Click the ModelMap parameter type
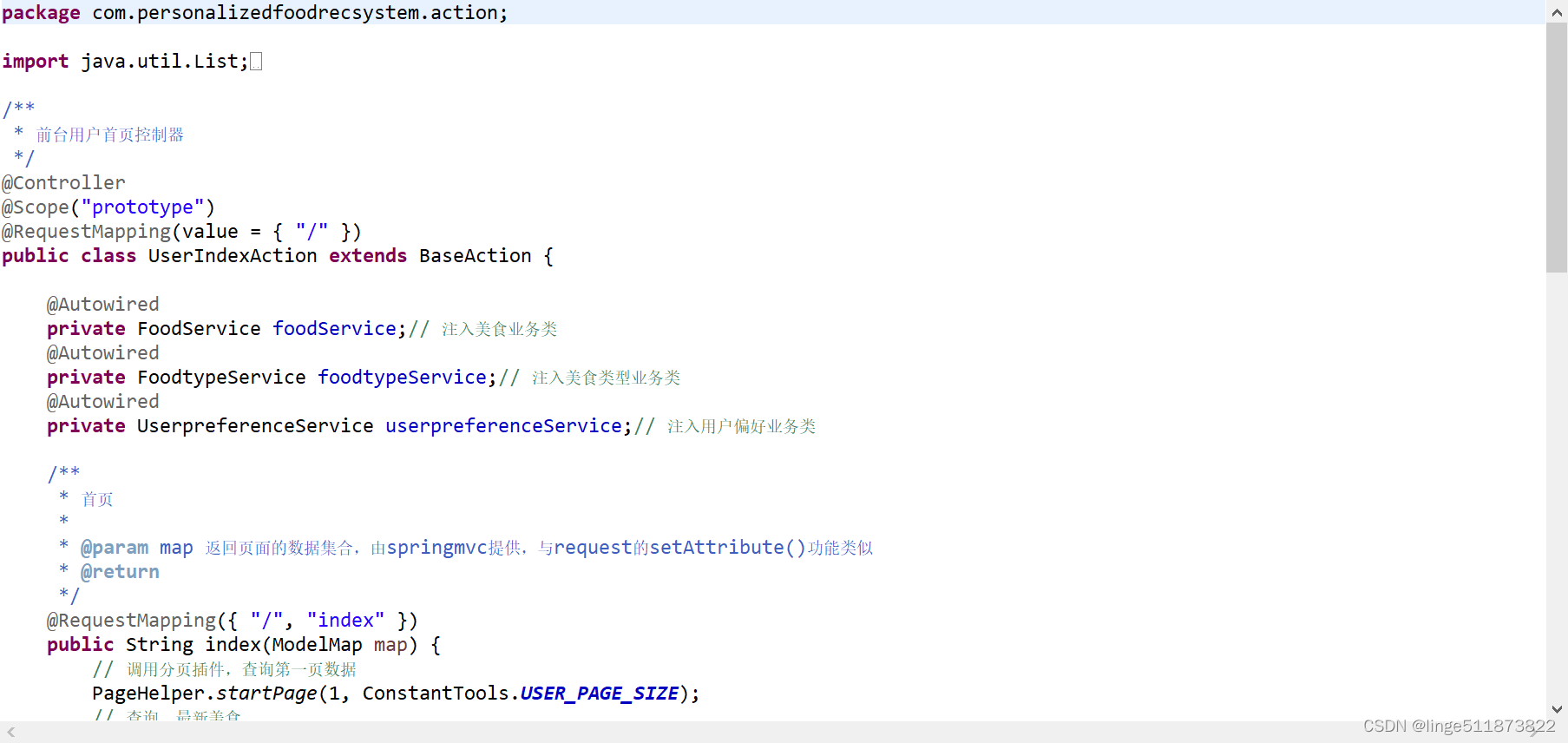The width and height of the screenshot is (1568, 743). click(x=318, y=645)
